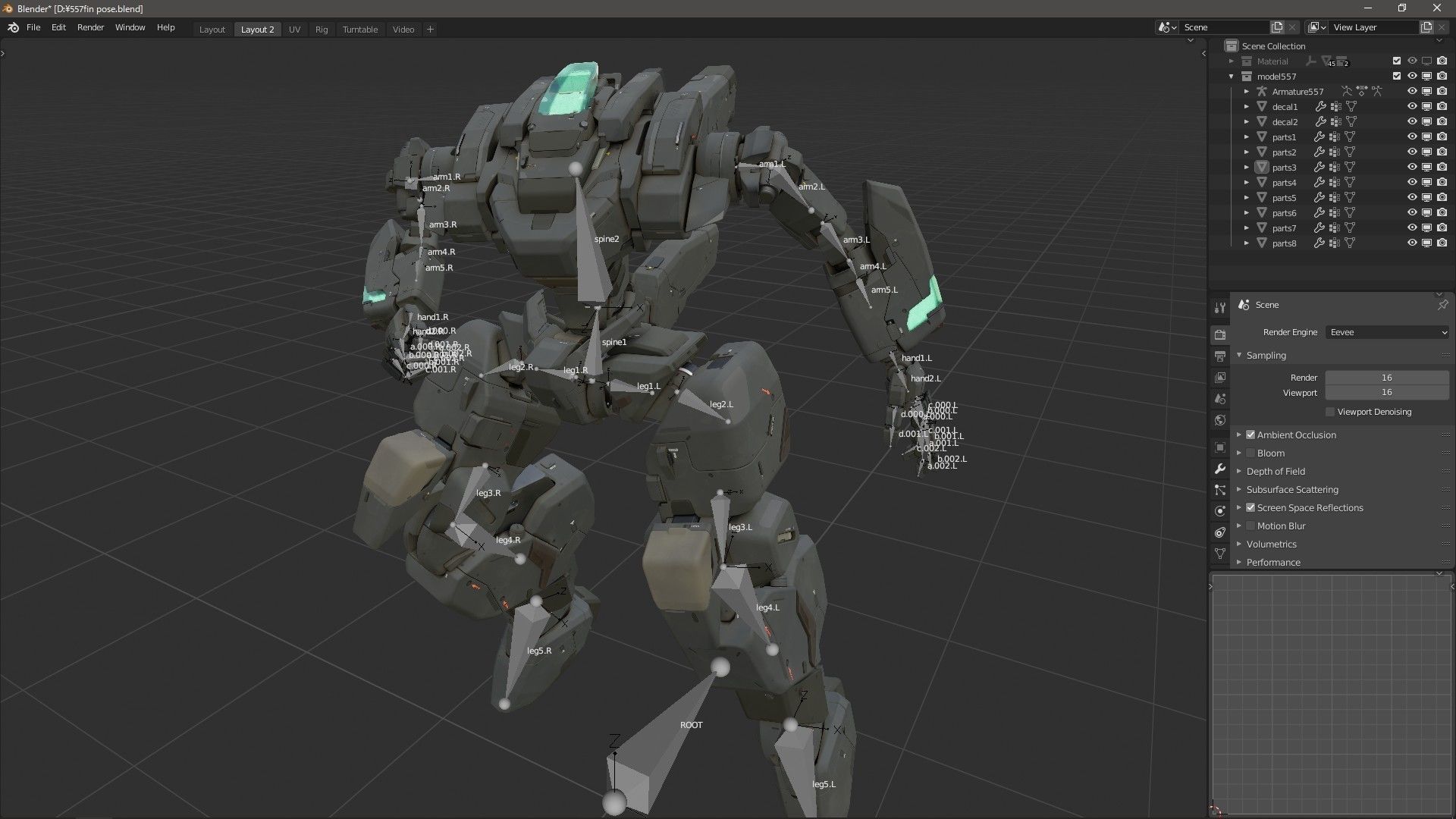1456x819 pixels.
Task: Expand the Volumetrics panel
Action: pos(1239,544)
